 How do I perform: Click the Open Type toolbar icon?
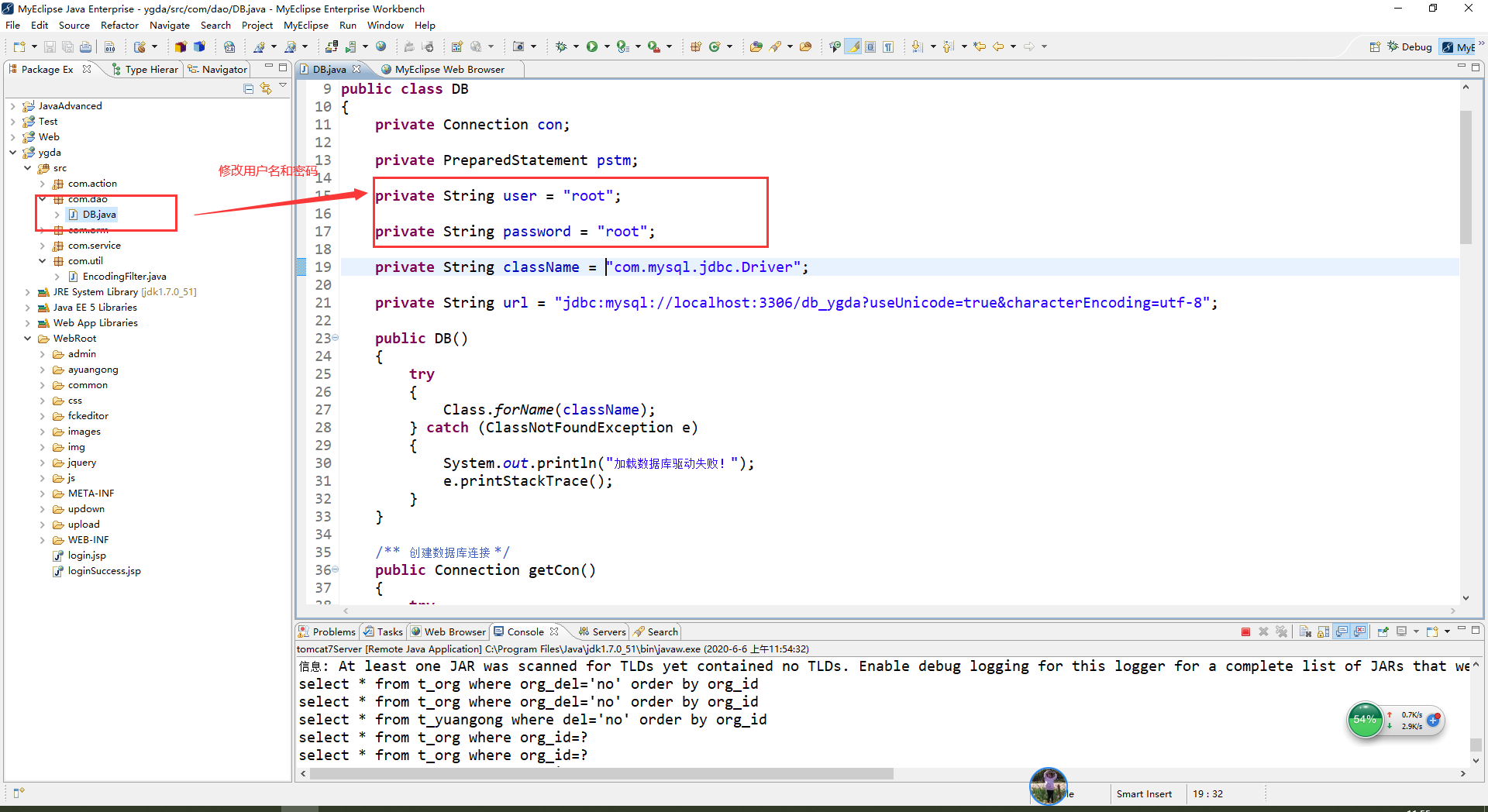point(756,46)
